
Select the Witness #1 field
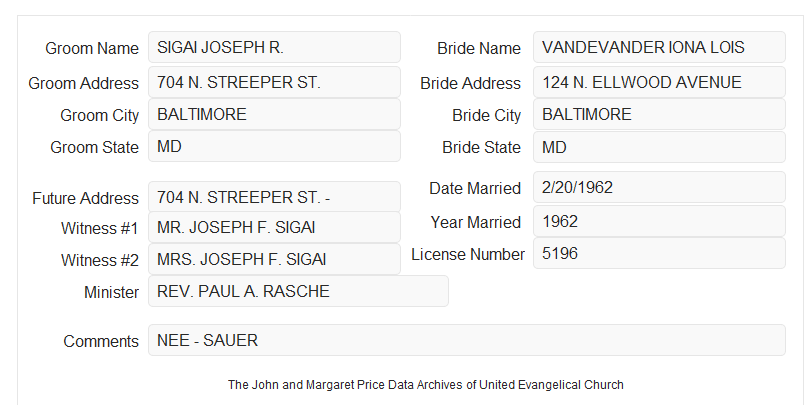[274, 227]
